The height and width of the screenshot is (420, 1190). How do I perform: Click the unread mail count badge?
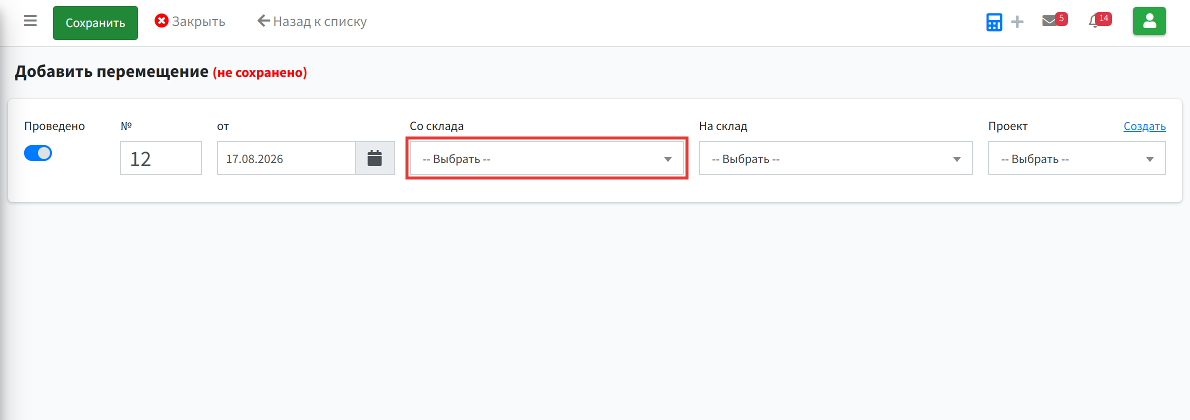point(1062,17)
